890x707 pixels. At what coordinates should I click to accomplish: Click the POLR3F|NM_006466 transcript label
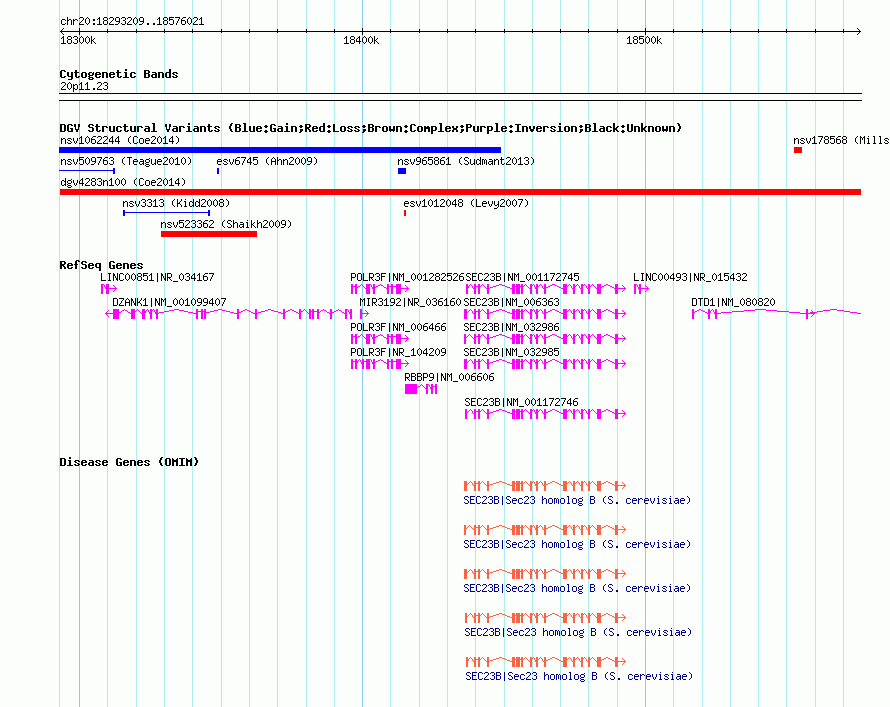398,327
